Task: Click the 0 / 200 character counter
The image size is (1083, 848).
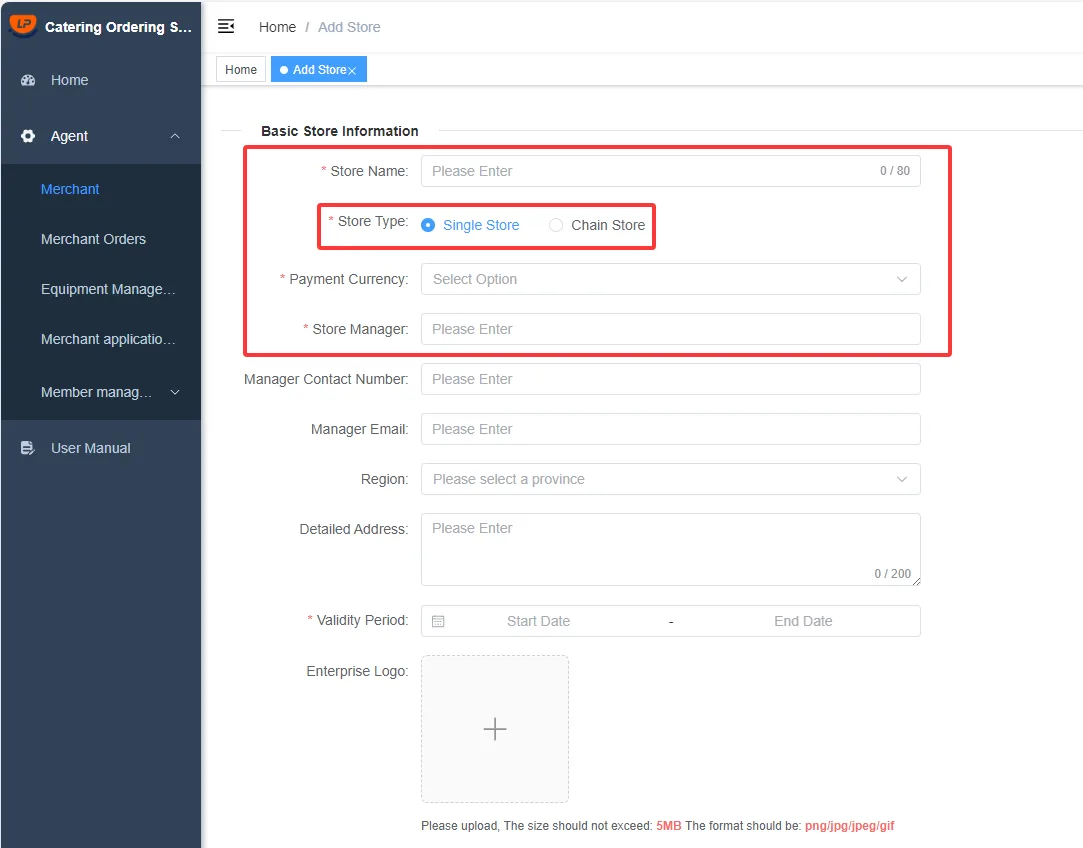Action: [892, 574]
